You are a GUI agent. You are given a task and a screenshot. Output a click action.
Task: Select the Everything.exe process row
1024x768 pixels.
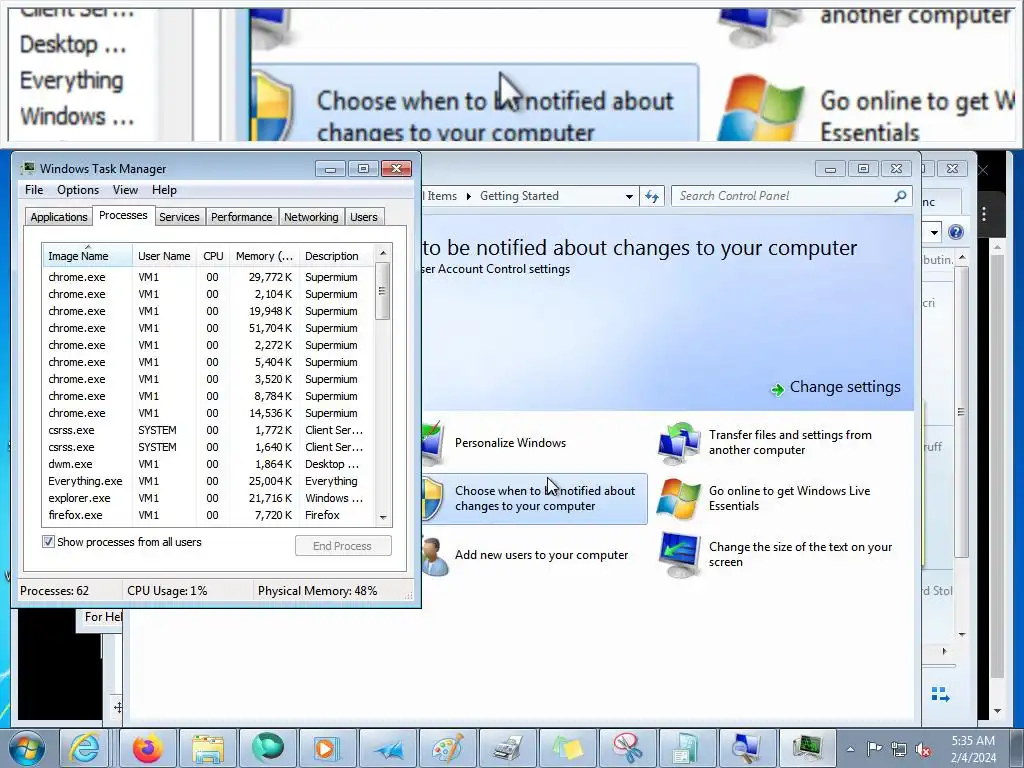point(209,481)
